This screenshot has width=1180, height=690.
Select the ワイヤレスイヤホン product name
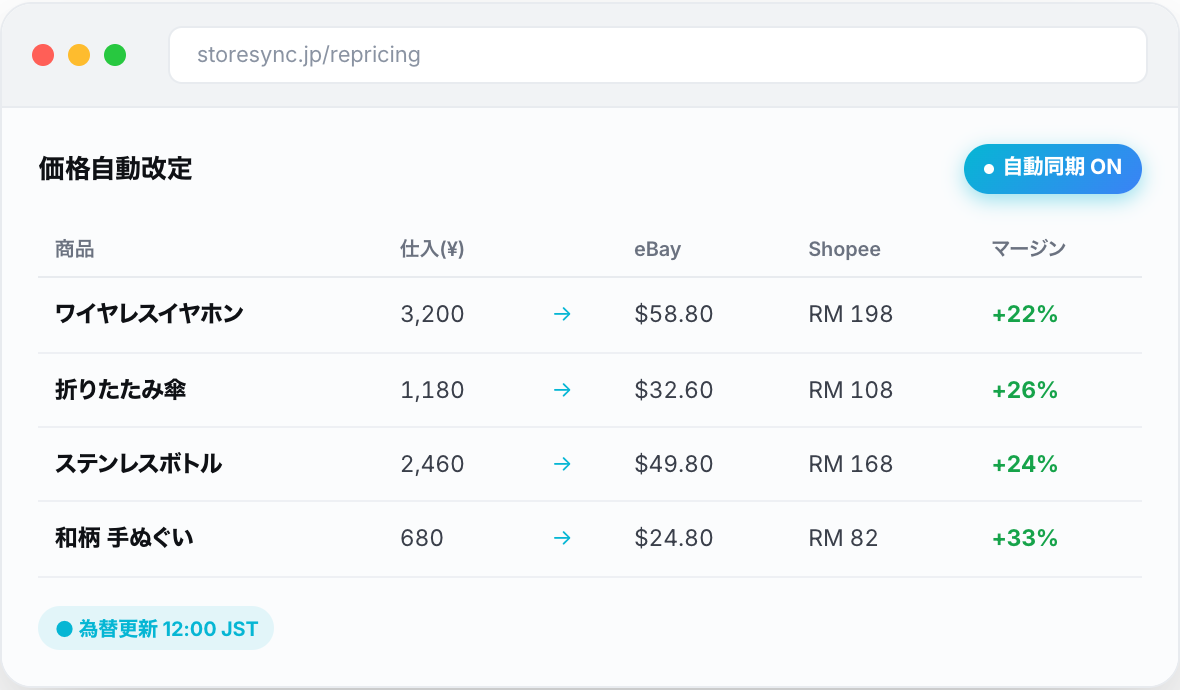click(149, 314)
